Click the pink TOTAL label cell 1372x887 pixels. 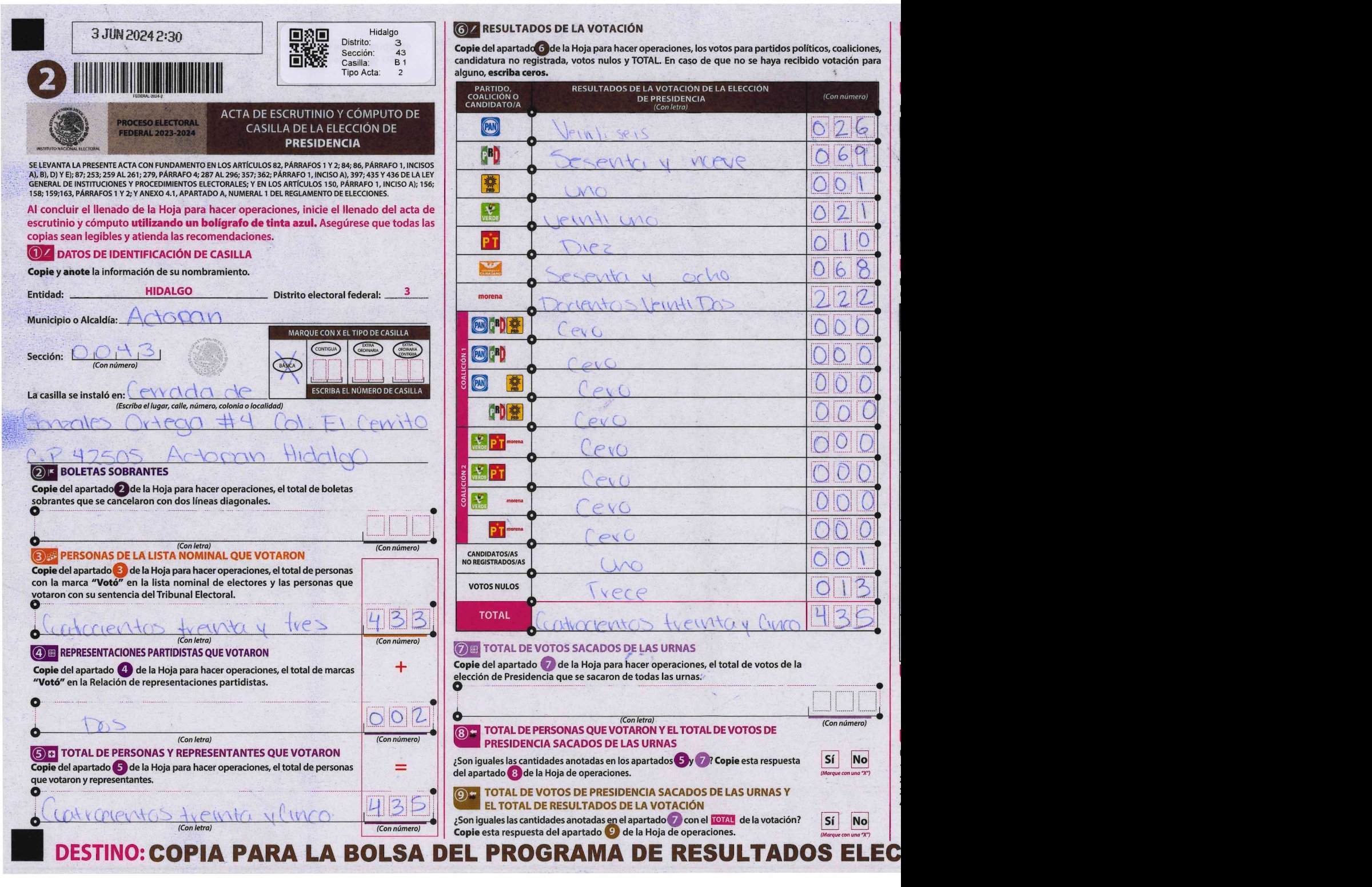tap(493, 616)
